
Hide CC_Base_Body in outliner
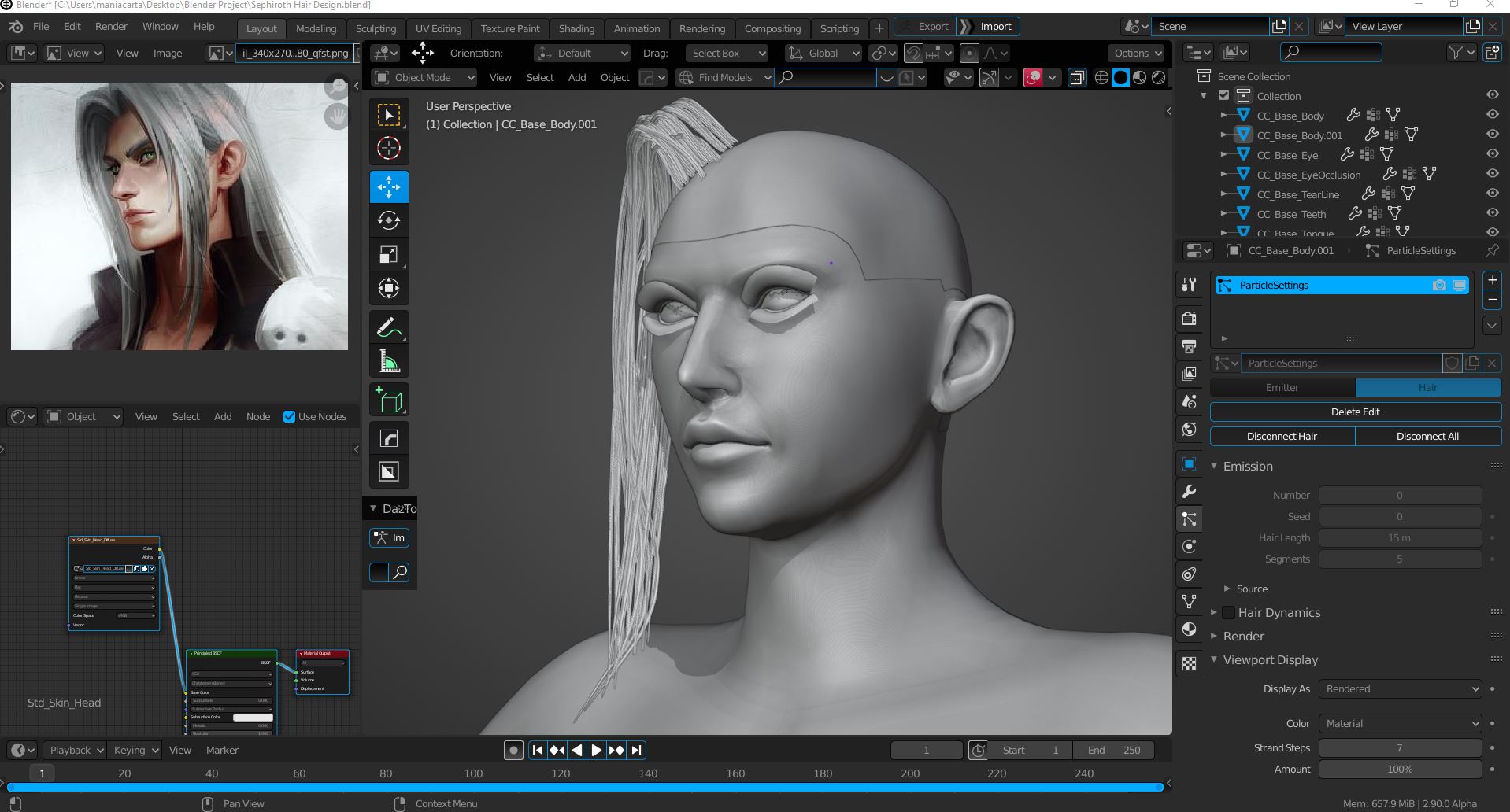coord(1492,115)
